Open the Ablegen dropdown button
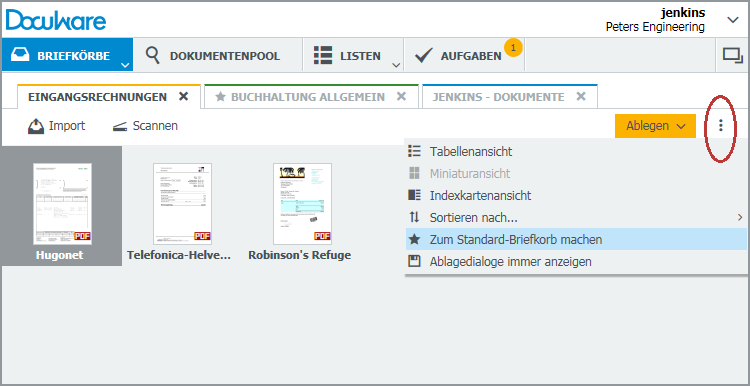Screen dimensions: 750x386 point(655,126)
